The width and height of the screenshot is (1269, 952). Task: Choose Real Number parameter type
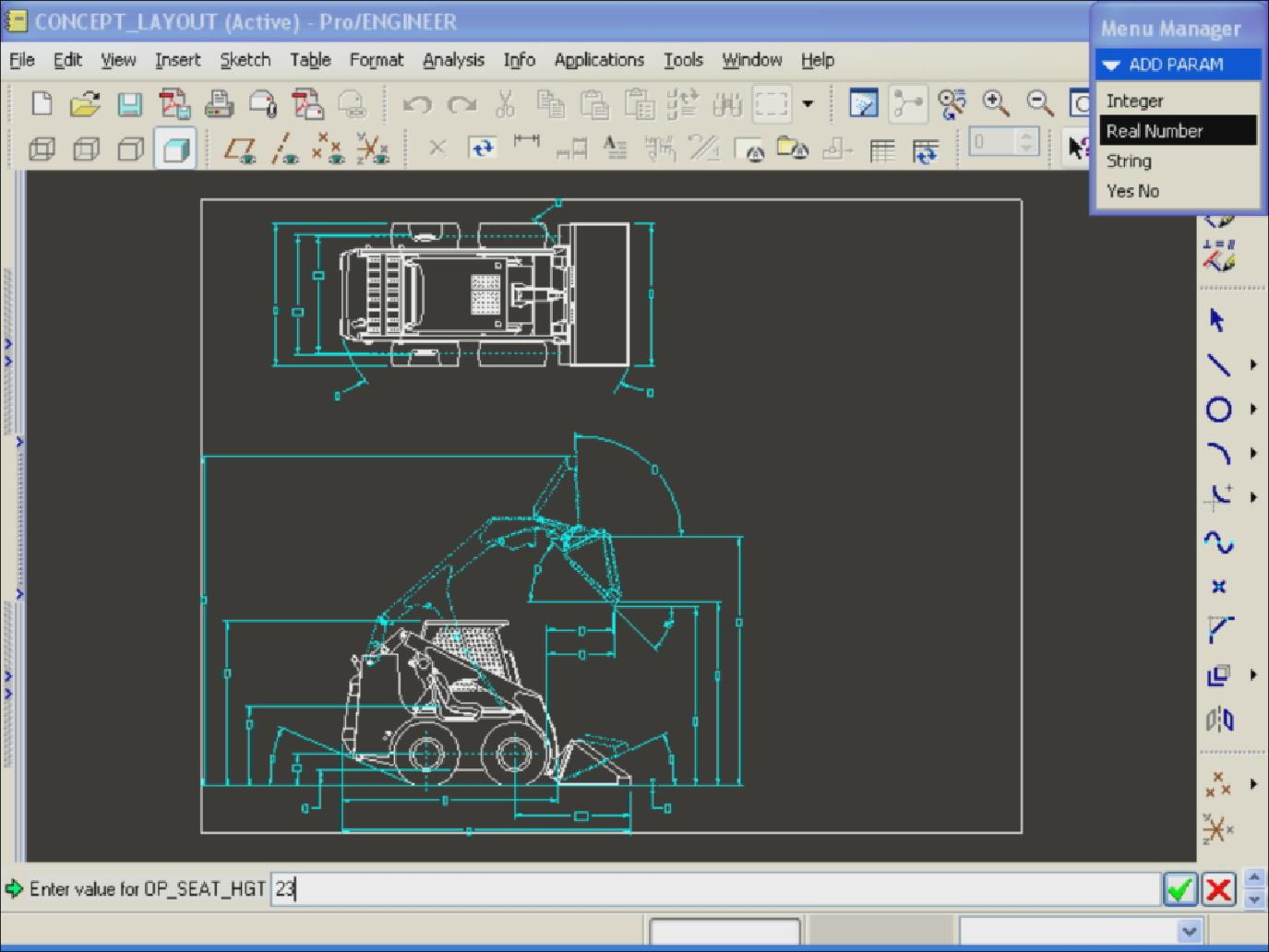[x=1178, y=131]
